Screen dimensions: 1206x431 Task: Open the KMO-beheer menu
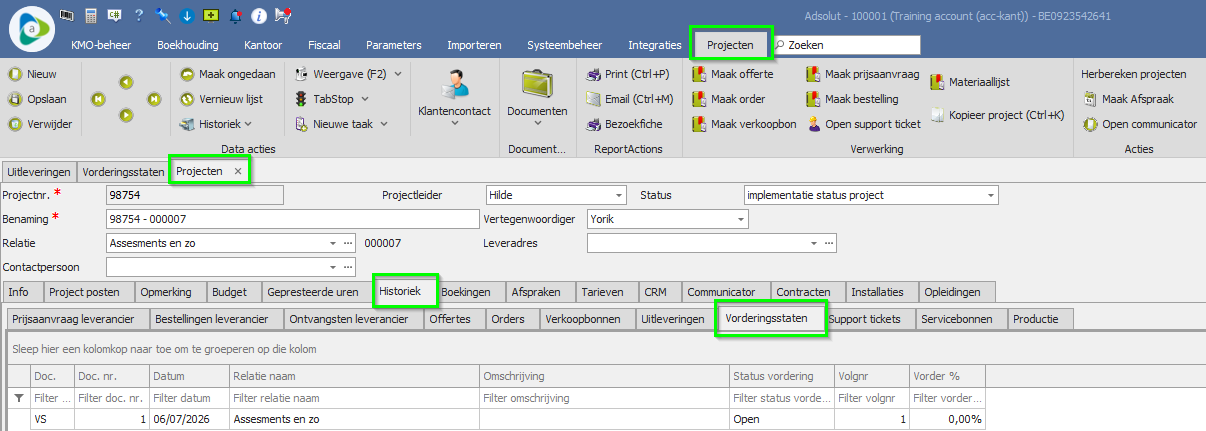(101, 45)
